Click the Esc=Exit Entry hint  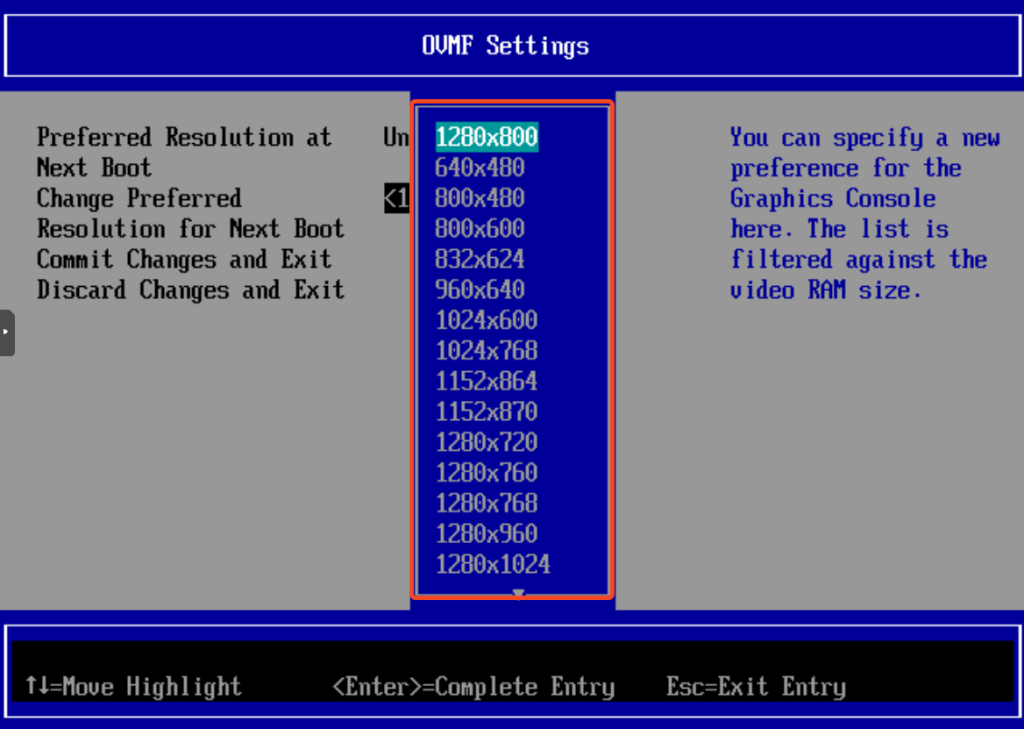(756, 687)
